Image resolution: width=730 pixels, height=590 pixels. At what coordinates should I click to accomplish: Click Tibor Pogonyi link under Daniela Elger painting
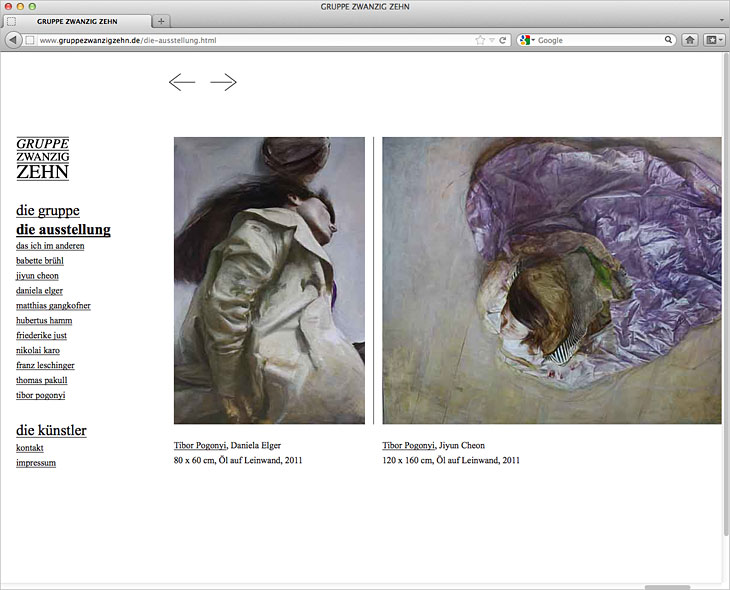200,445
